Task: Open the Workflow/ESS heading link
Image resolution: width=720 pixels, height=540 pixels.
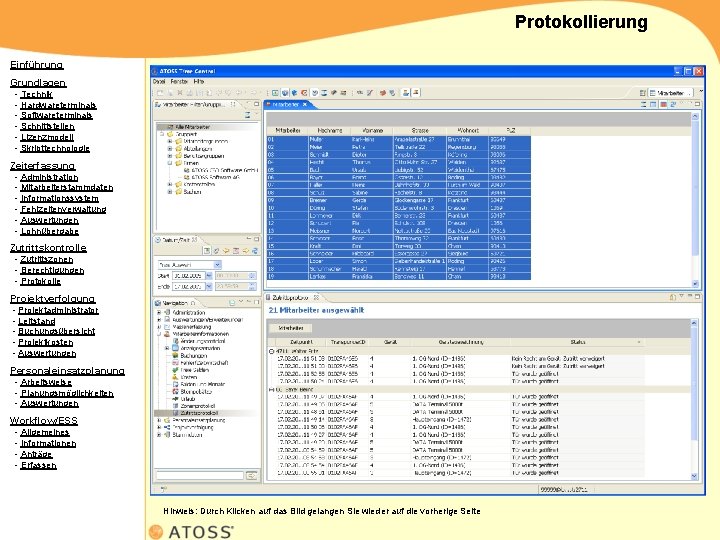Action: point(44,421)
